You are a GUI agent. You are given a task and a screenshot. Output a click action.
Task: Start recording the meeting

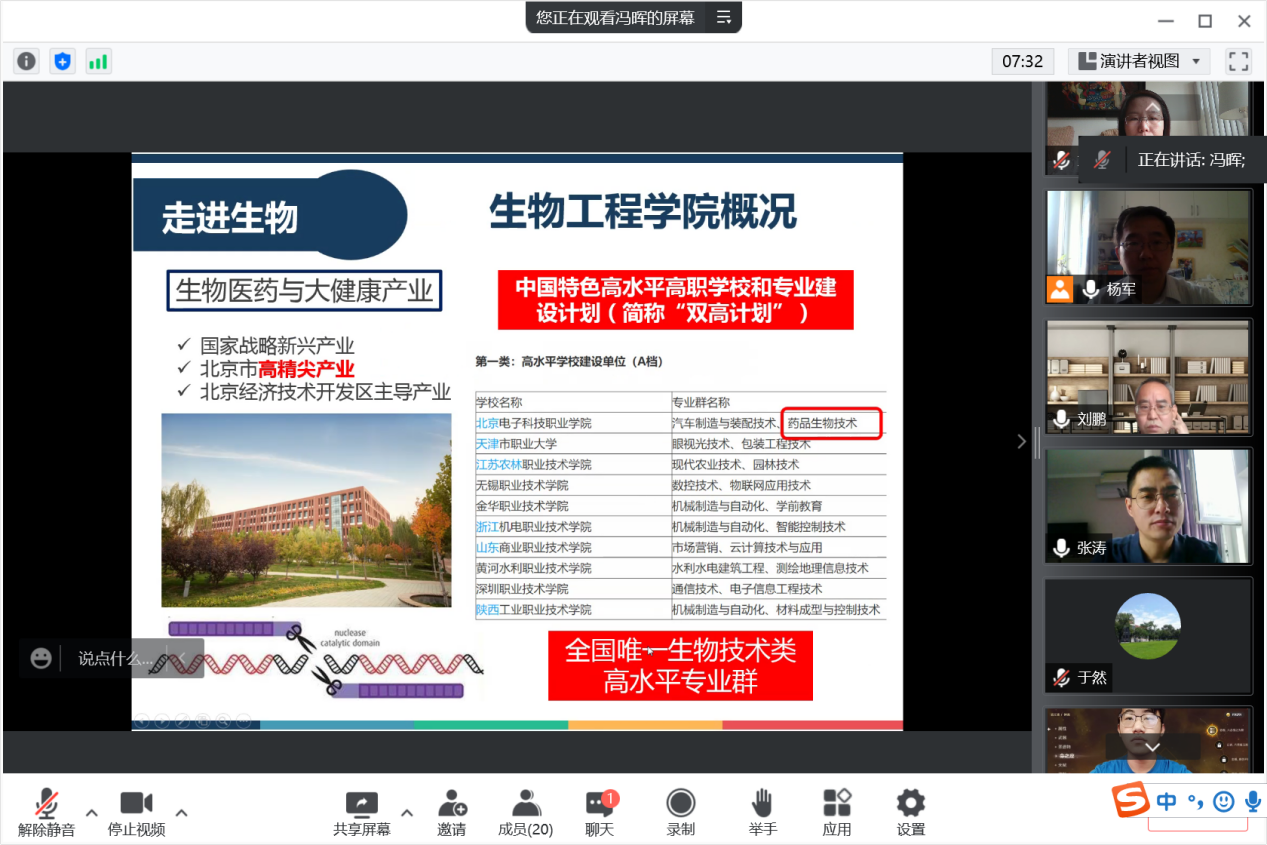(680, 812)
